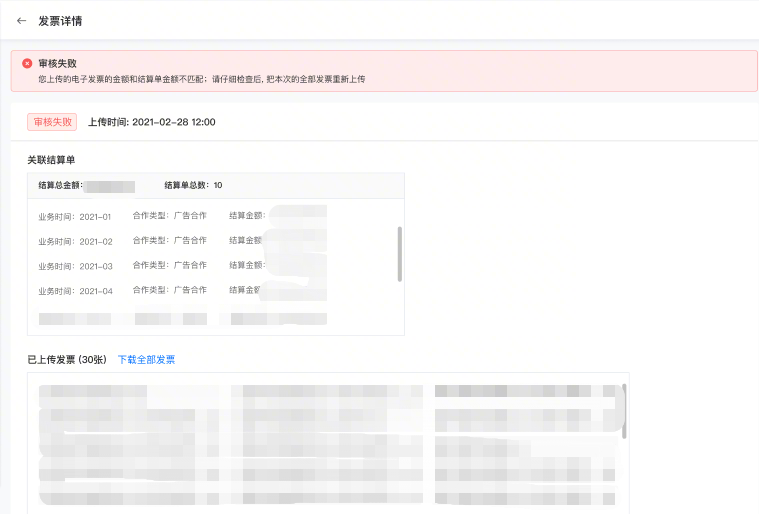759x514 pixels.
Task: Click the back arrow beside 发票详情
Action: [21, 20]
